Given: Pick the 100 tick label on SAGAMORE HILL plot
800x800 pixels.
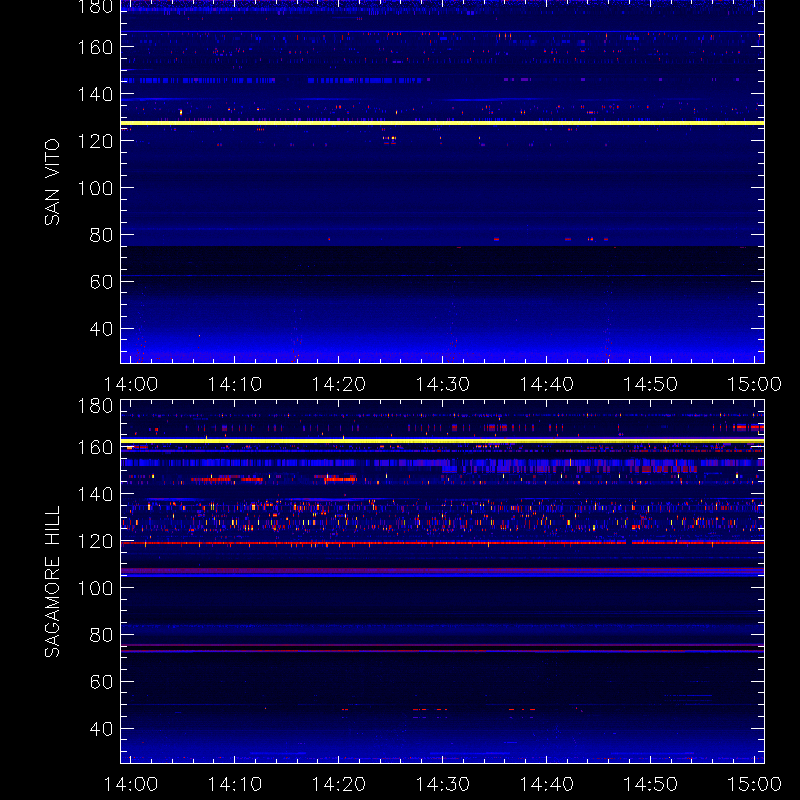Looking at the screenshot, I should click(95, 588).
